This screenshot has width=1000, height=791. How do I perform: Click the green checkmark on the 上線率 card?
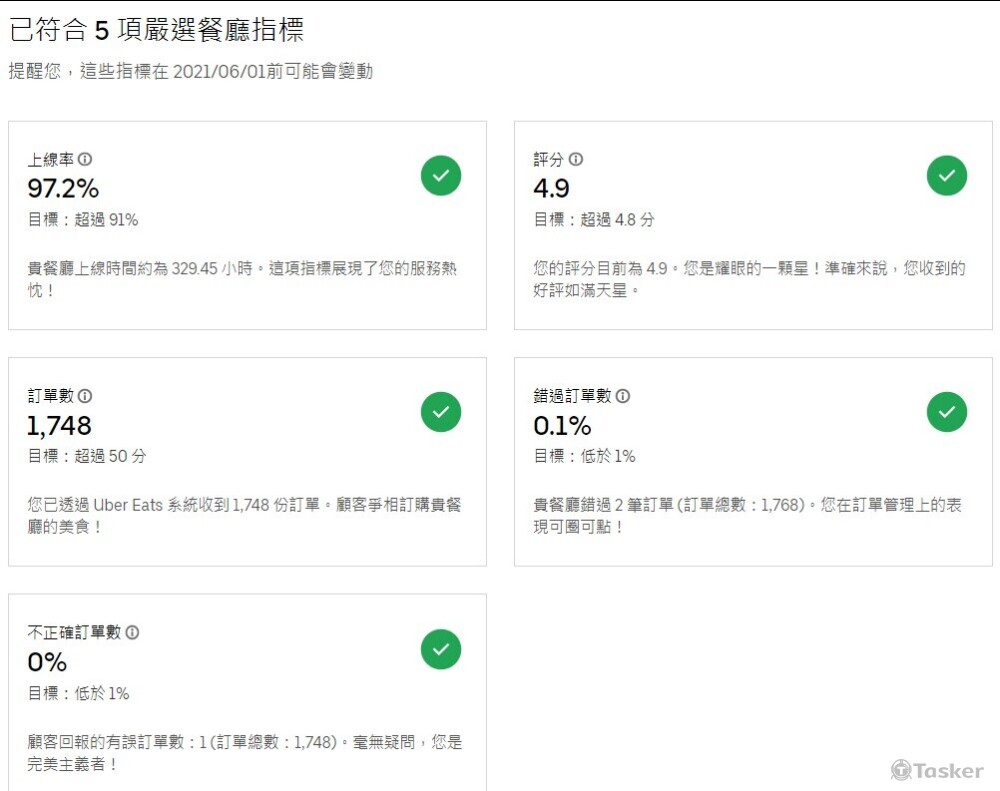tap(441, 175)
